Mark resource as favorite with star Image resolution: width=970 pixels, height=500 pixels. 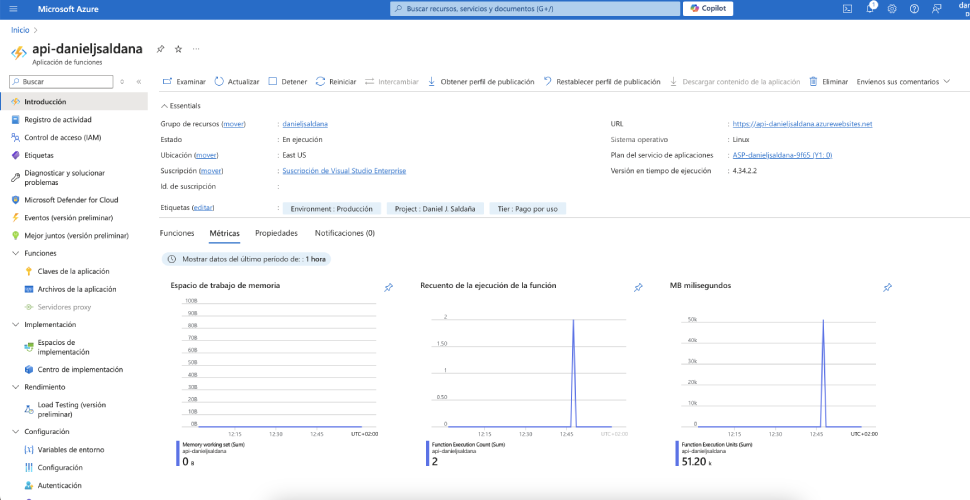(x=178, y=48)
